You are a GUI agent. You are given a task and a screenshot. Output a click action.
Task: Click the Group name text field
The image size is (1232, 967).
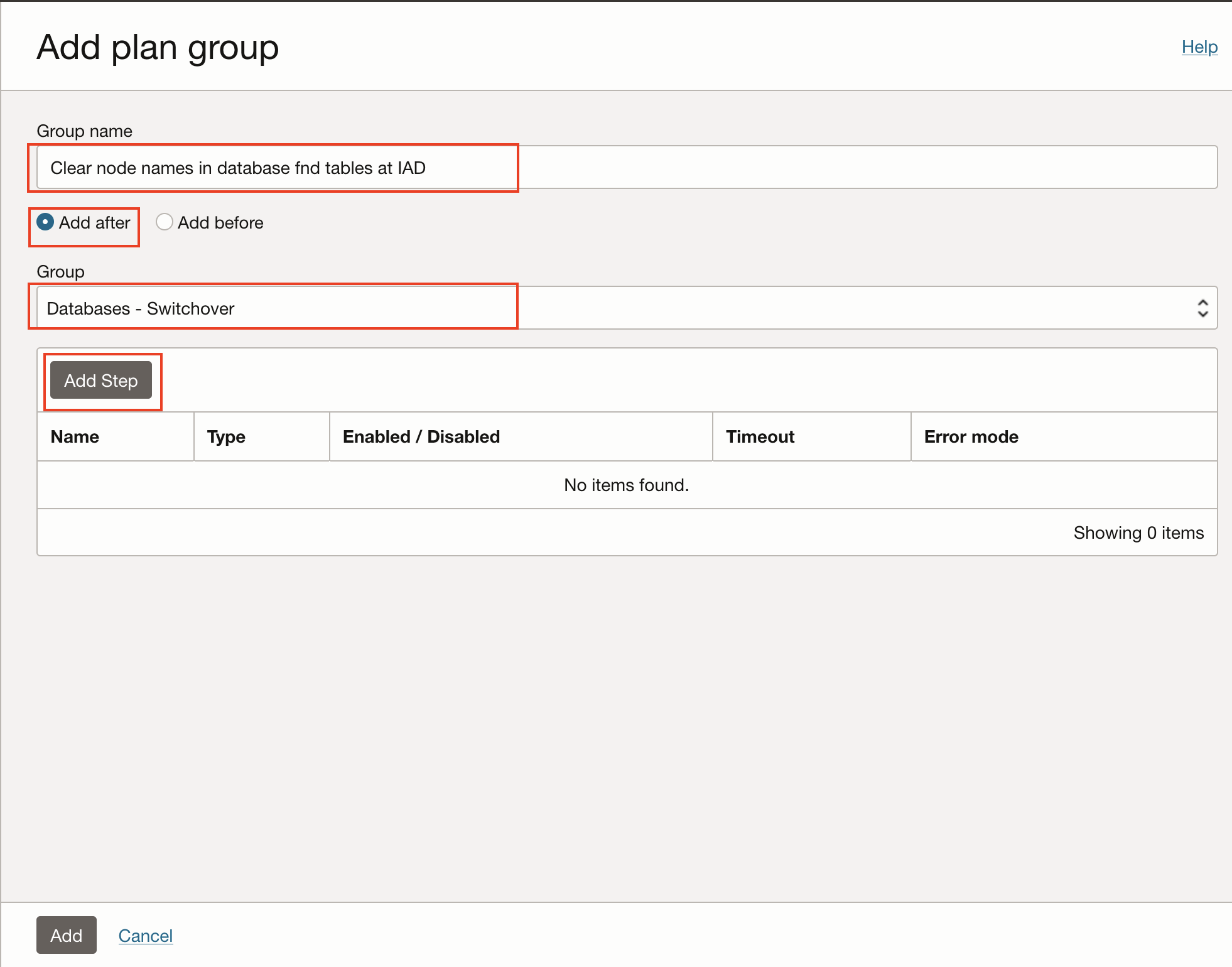click(x=627, y=168)
